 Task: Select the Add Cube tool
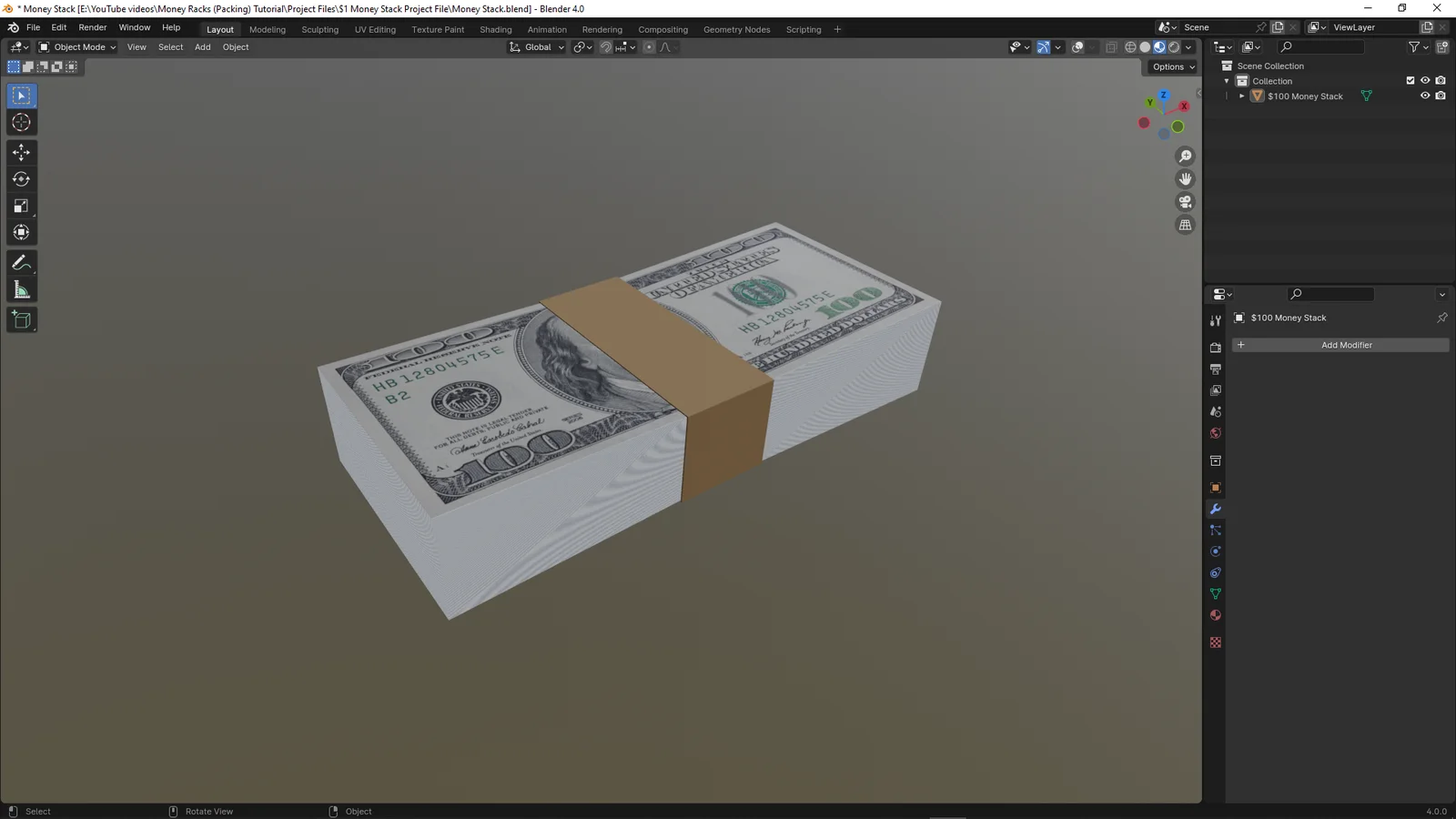[21, 318]
